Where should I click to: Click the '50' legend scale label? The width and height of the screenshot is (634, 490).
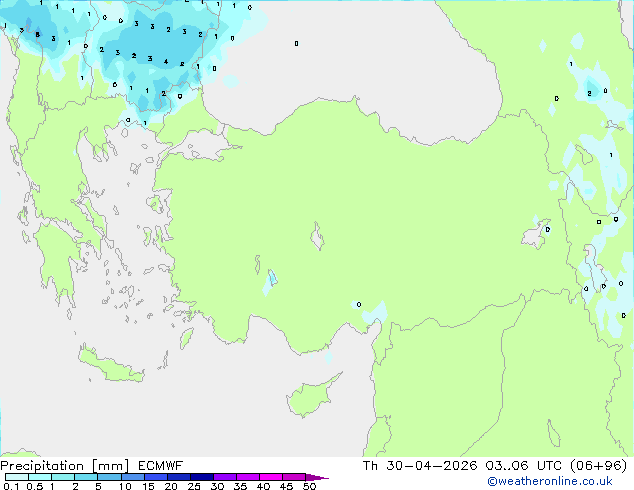pos(309,486)
